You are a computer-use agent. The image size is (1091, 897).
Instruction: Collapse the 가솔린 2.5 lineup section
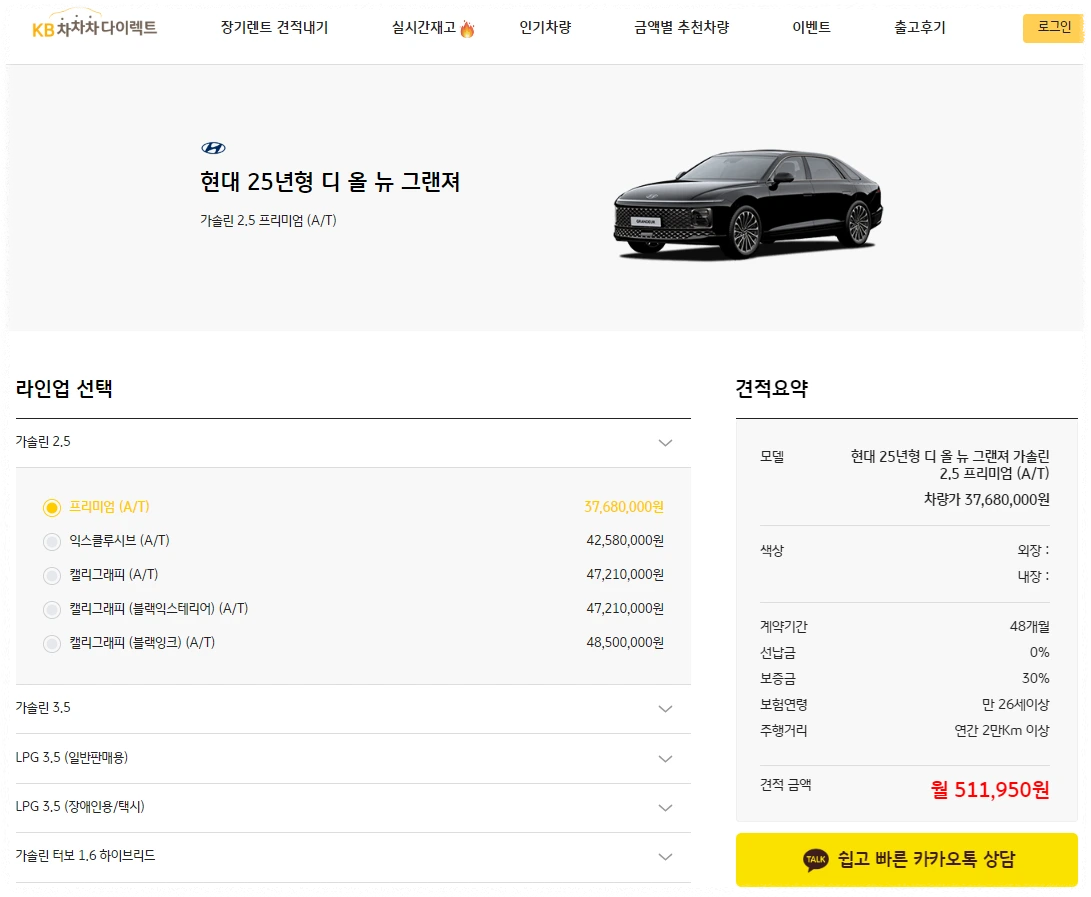[x=665, y=441]
